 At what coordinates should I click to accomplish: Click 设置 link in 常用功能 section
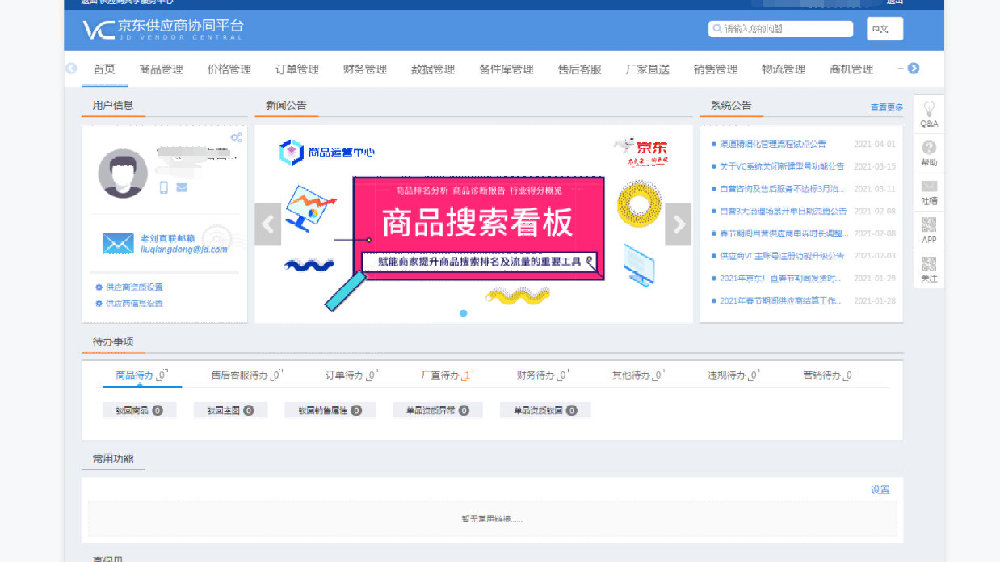click(880, 489)
